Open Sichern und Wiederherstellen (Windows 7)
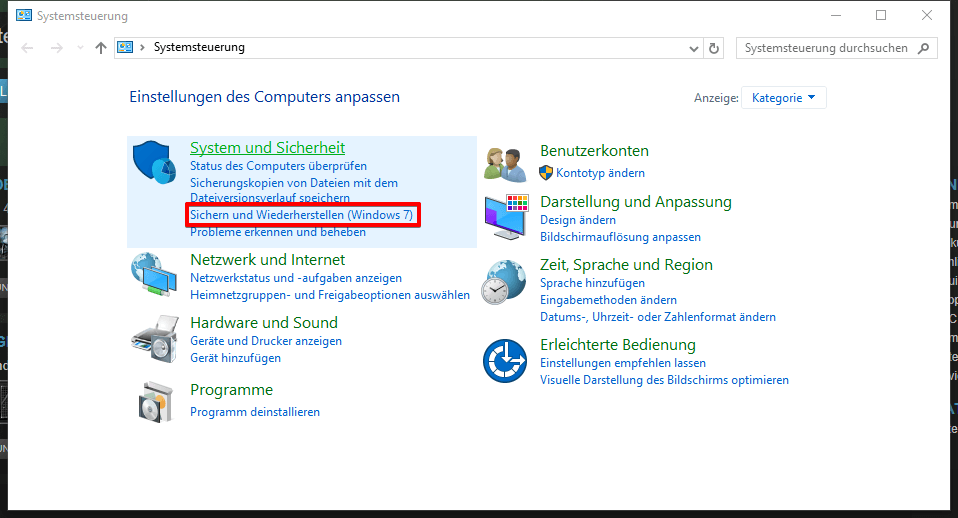This screenshot has width=958, height=518. [301, 215]
